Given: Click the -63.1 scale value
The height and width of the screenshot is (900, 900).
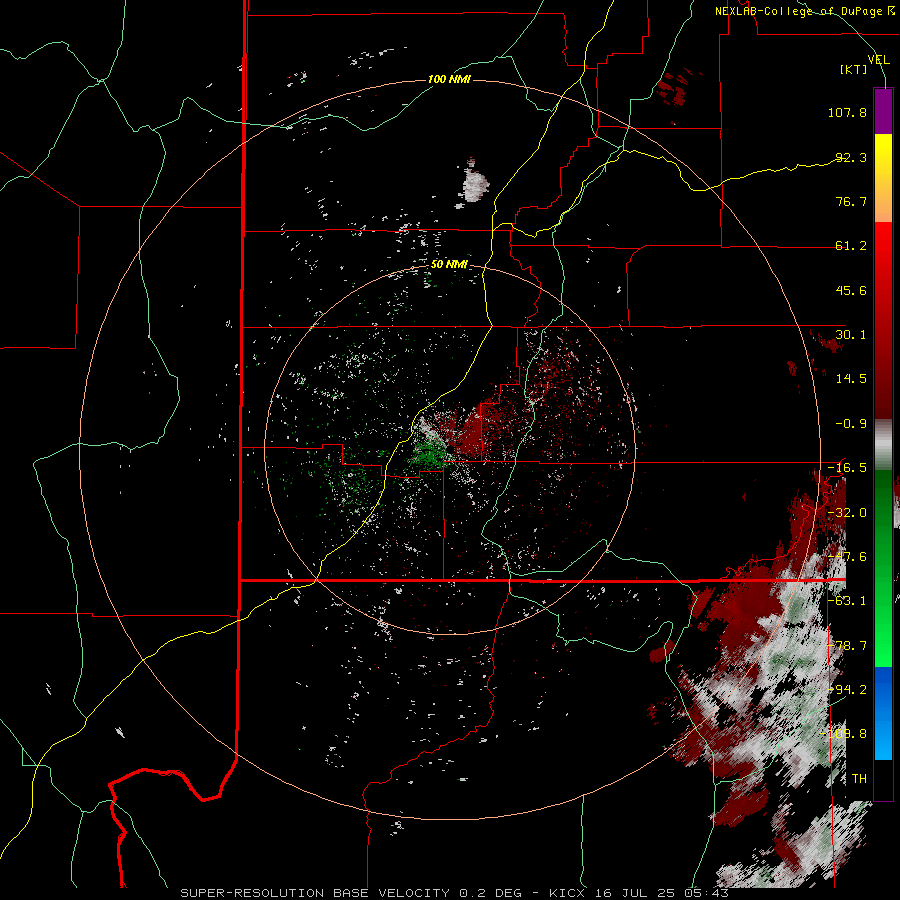Looking at the screenshot, I should [847, 601].
